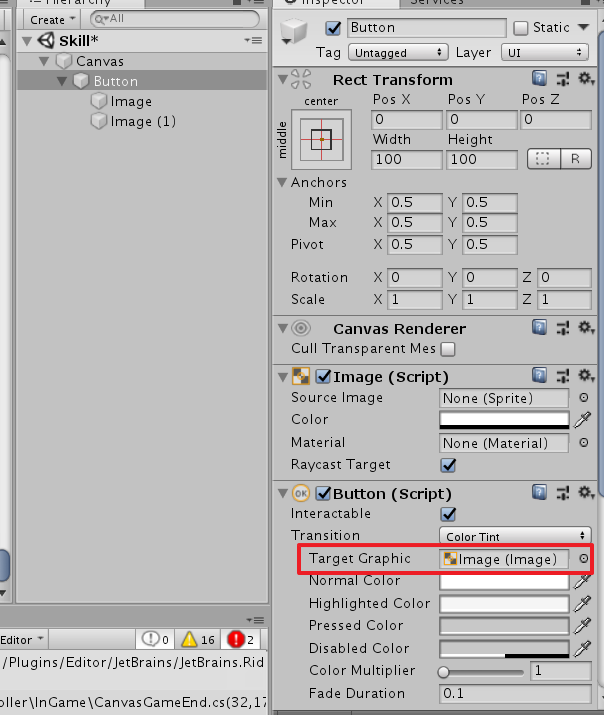This screenshot has height=715, width=604.
Task: Open the Static flags dropdown arrow
Action: [583, 27]
